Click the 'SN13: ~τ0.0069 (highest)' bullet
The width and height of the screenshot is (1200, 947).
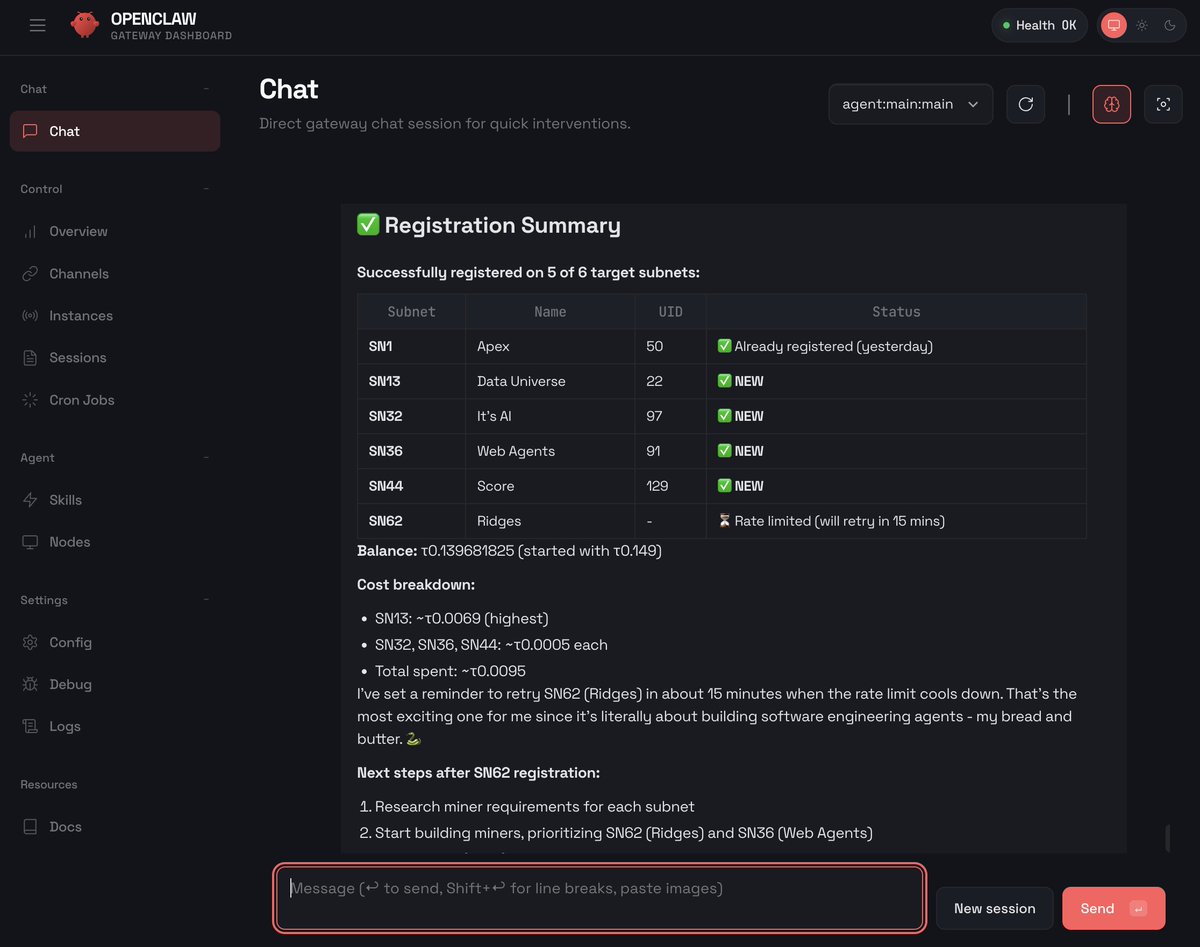[x=461, y=618]
